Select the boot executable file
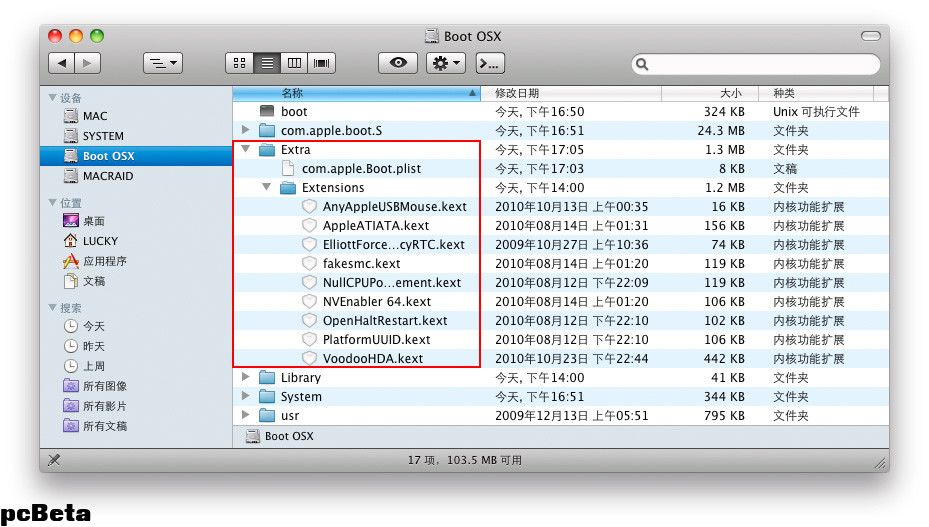929x527 pixels. pos(560,111)
